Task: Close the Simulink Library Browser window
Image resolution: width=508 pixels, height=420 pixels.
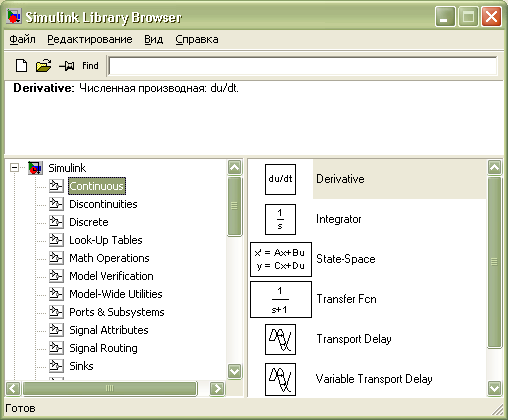Action: coord(491,17)
